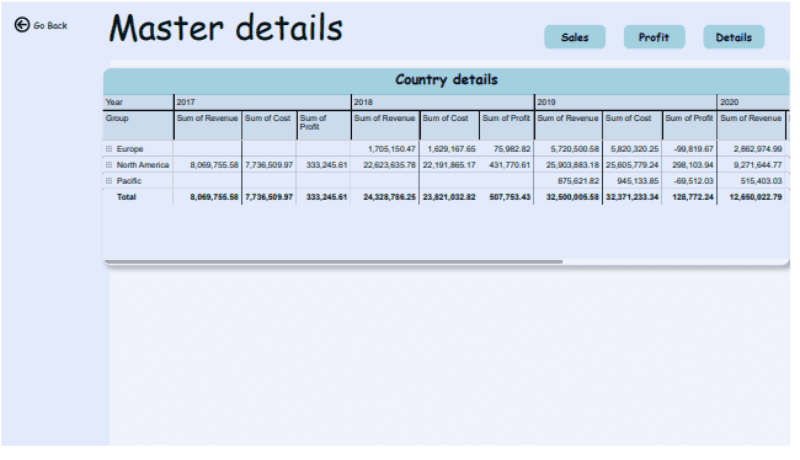Expand the Pacific group row
The image size is (800, 460).
tap(109, 182)
